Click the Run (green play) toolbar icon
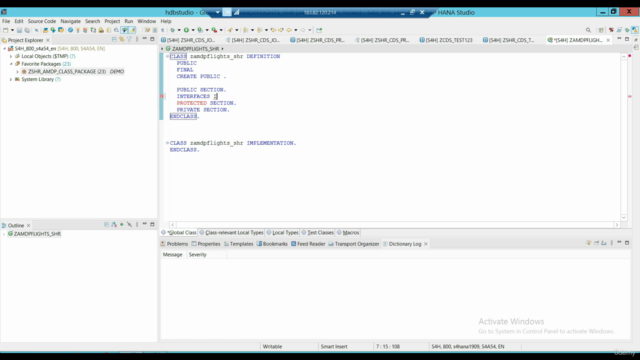The height and width of the screenshot is (360, 640). (x=186, y=30)
